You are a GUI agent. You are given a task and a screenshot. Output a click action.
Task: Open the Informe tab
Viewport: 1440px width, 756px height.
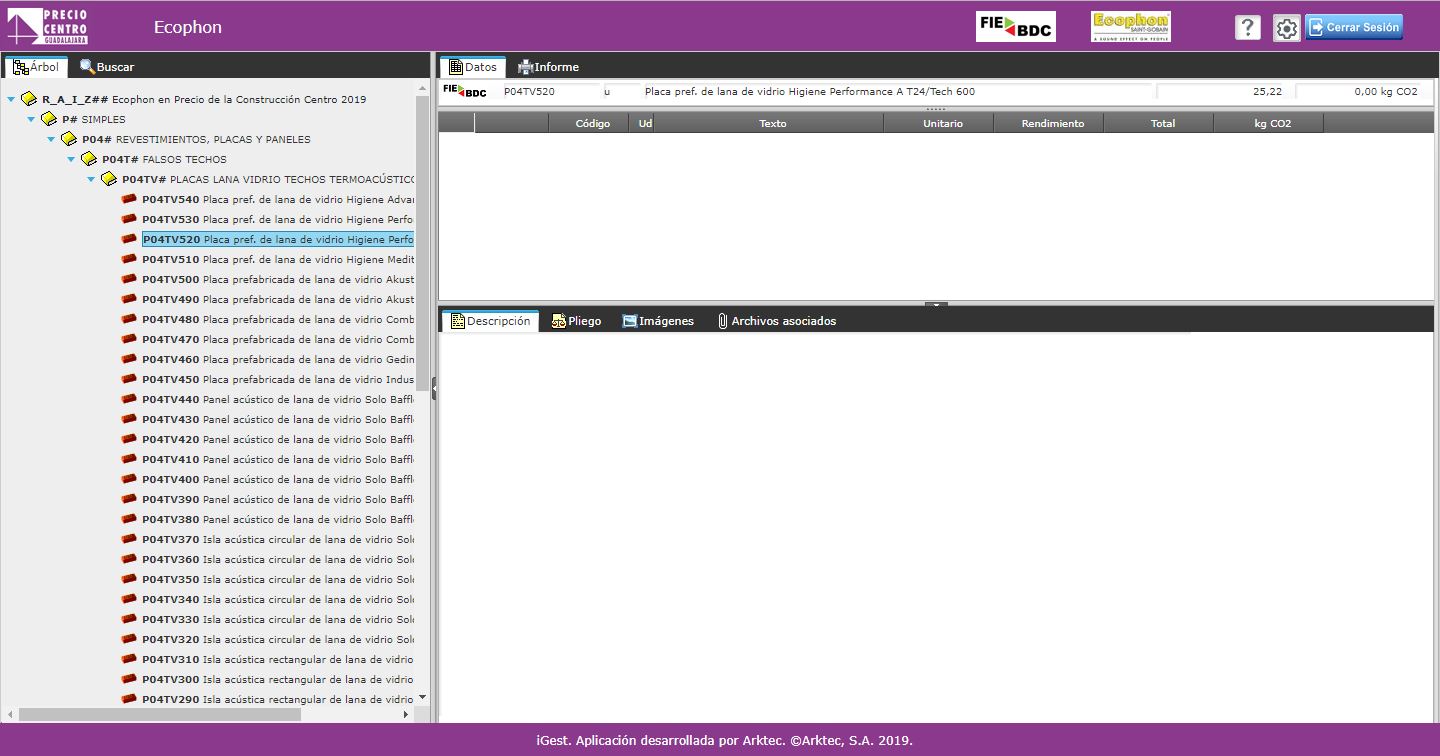click(x=548, y=67)
